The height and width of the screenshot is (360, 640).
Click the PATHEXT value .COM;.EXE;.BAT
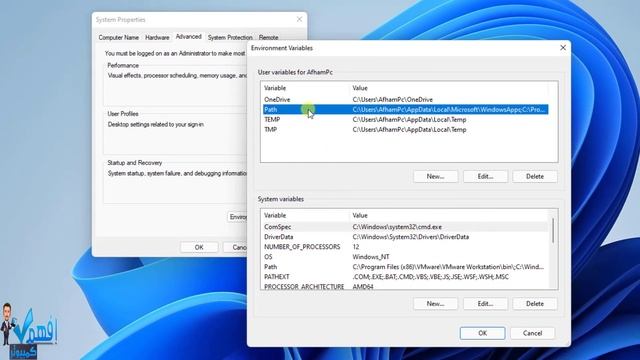click(431, 277)
